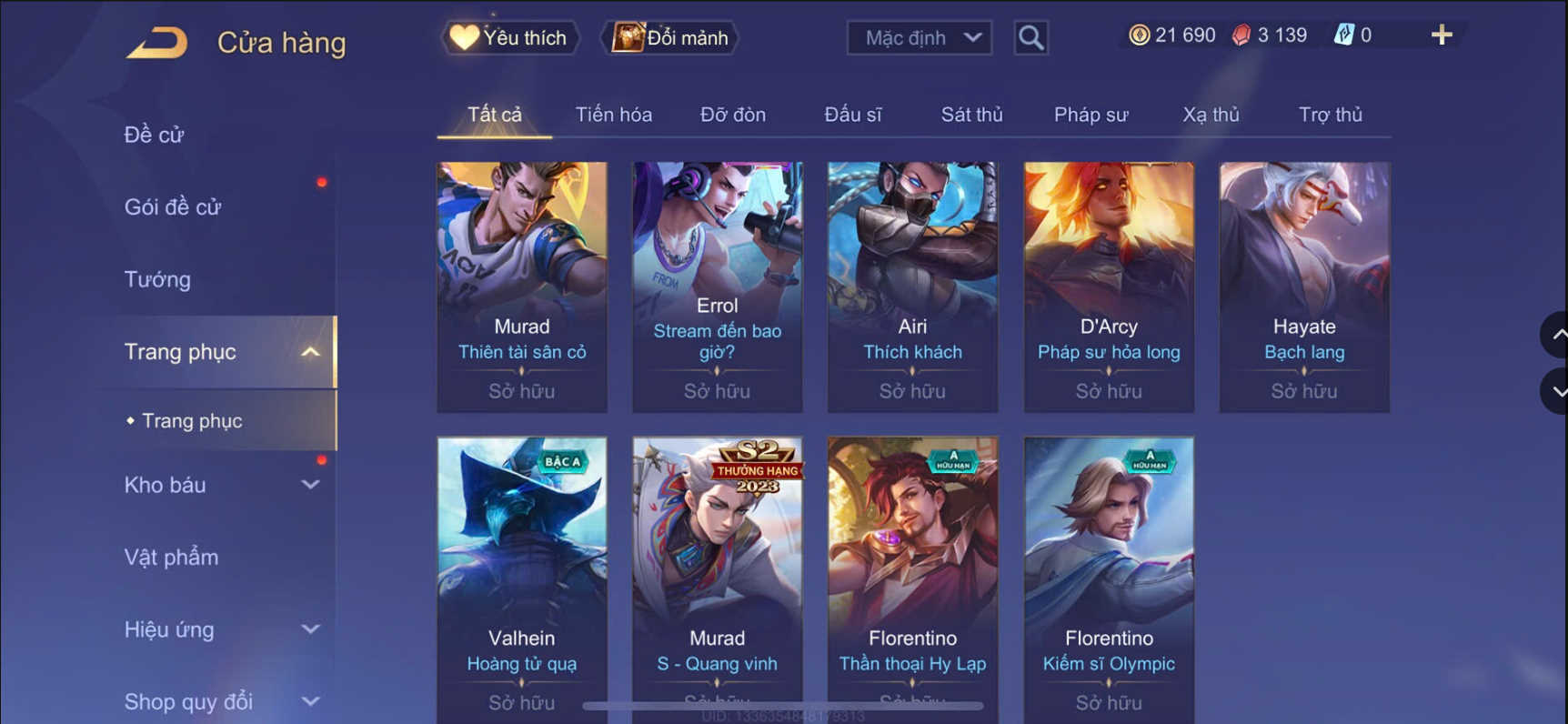
Task: Open the Mặc định sort dropdown
Action: (x=920, y=37)
